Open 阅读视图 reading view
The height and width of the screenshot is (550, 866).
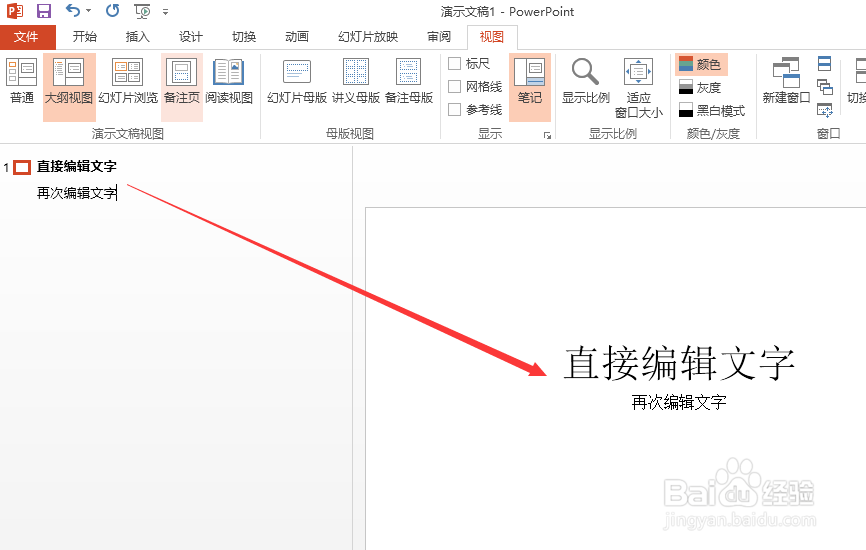pyautogui.click(x=229, y=82)
